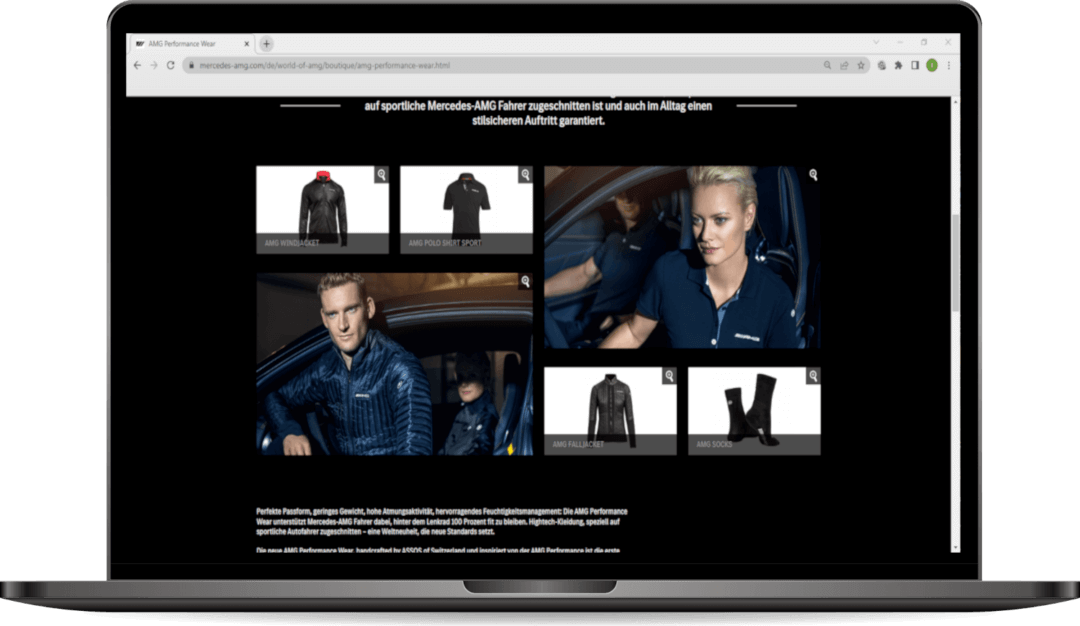The image size is (1080, 626).
Task: Open the extensions puzzle icon
Action: pos(898,65)
